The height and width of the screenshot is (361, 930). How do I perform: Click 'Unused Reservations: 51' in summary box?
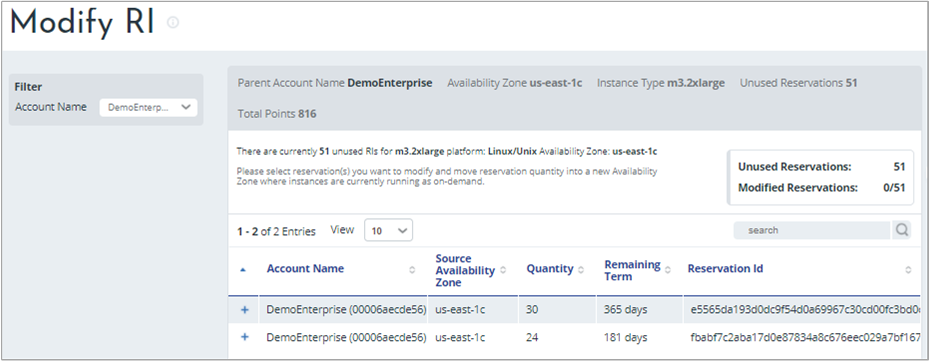[x=821, y=167]
